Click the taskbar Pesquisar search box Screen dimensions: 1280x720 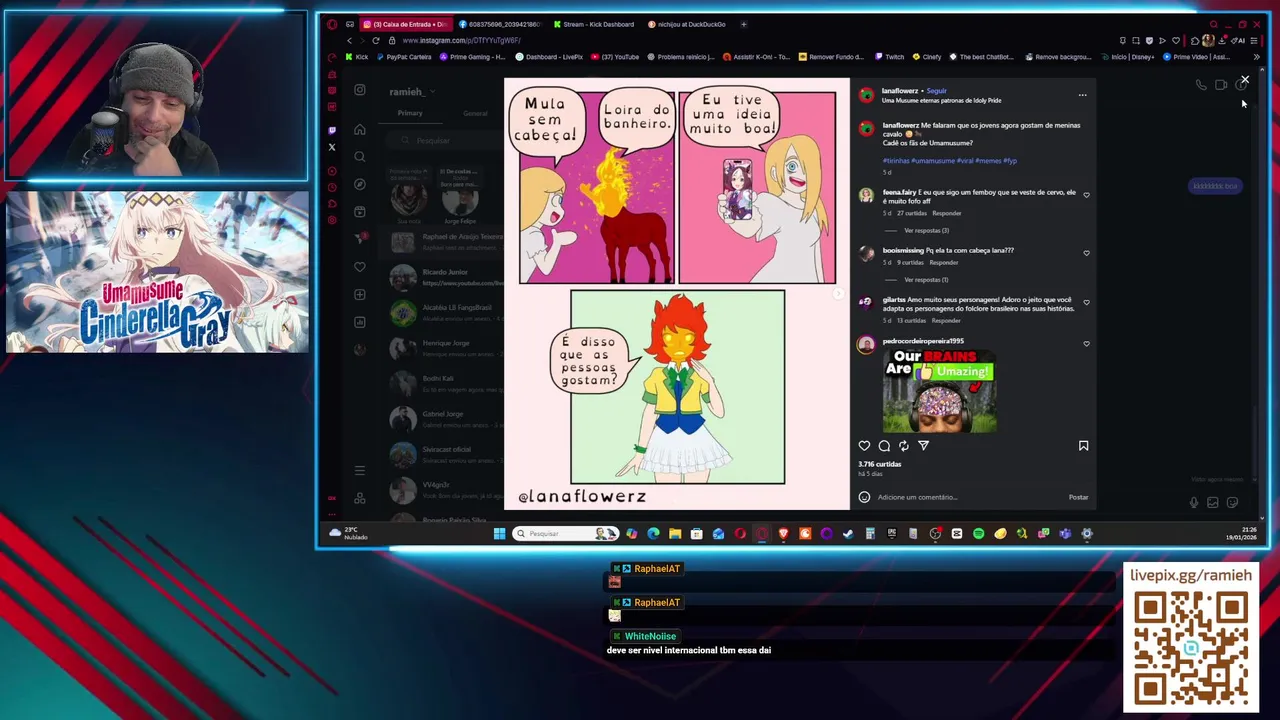565,534
